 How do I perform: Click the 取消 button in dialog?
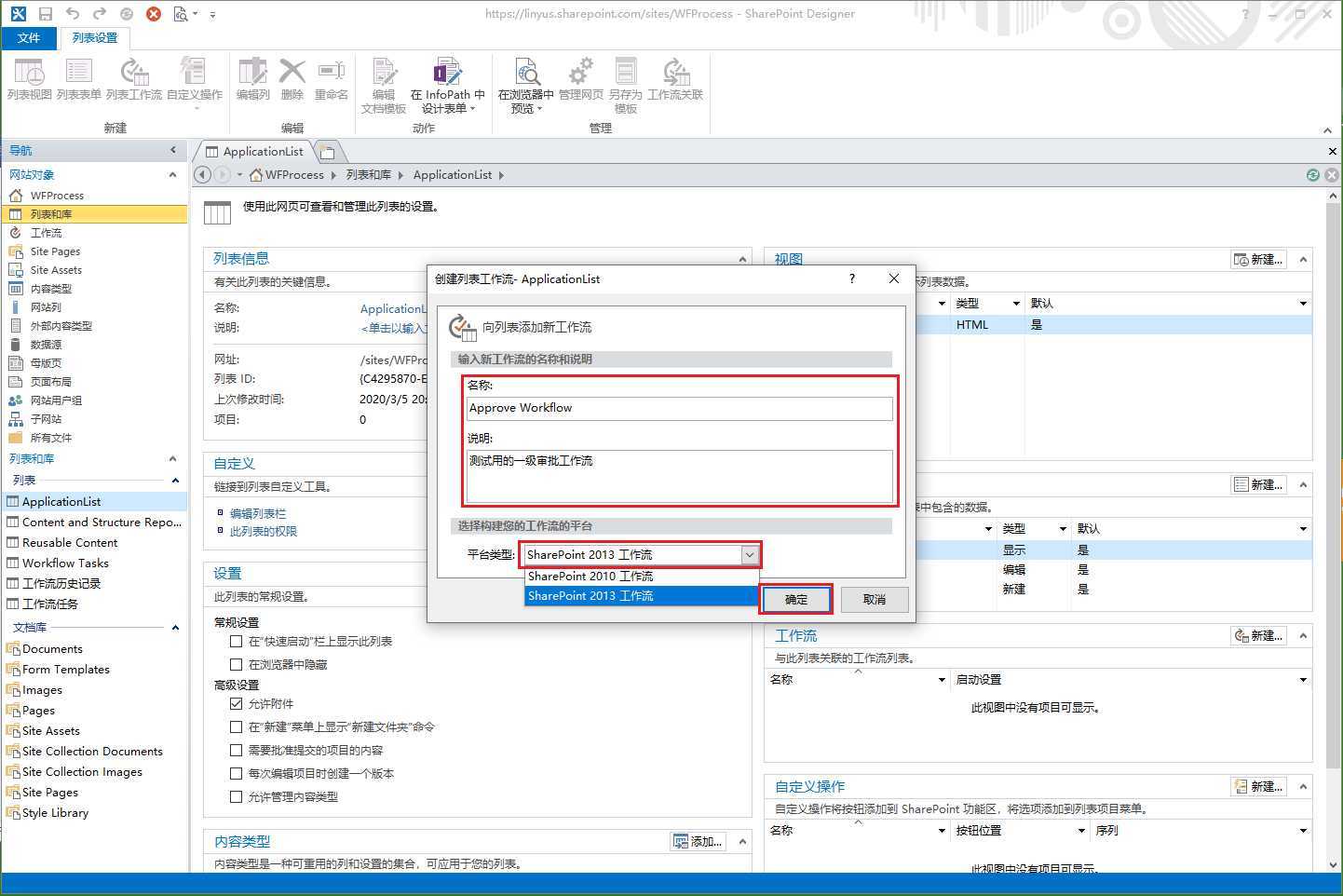pyautogui.click(x=875, y=599)
